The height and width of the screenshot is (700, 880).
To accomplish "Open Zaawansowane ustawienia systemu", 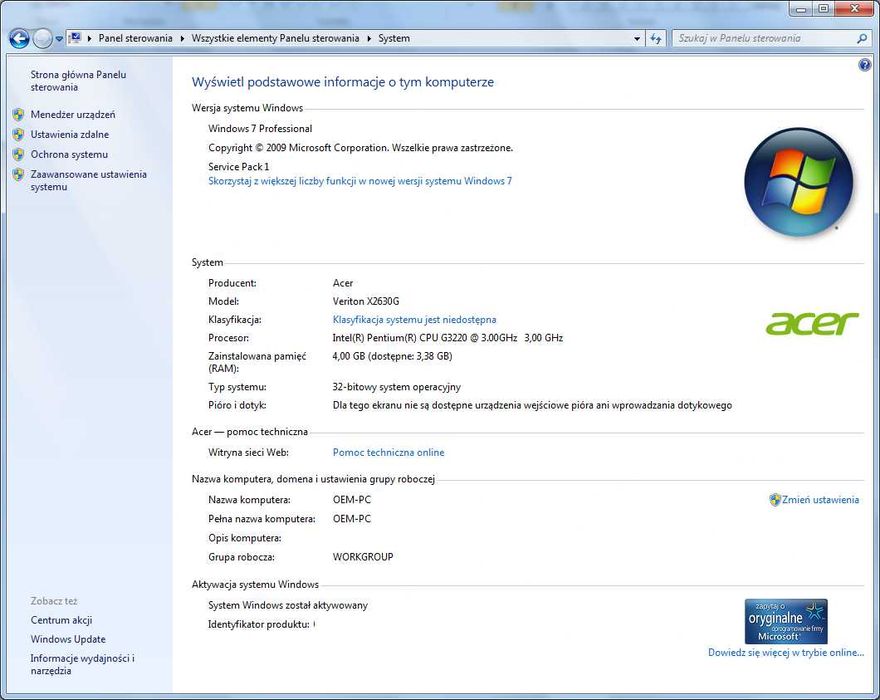I will point(89,180).
